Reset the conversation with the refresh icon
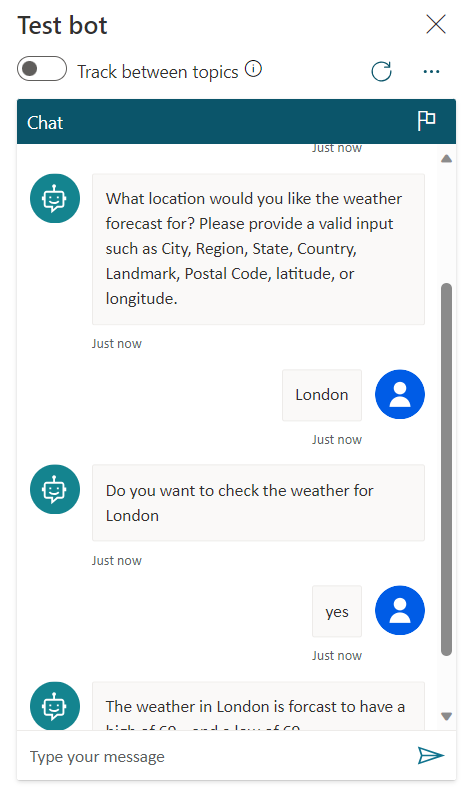Image resolution: width=476 pixels, height=796 pixels. [381, 72]
